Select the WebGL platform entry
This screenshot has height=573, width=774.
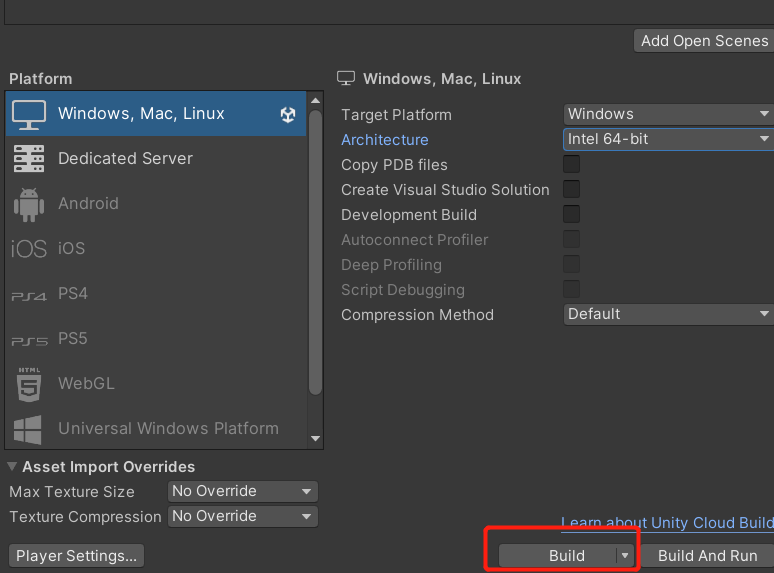pos(156,383)
